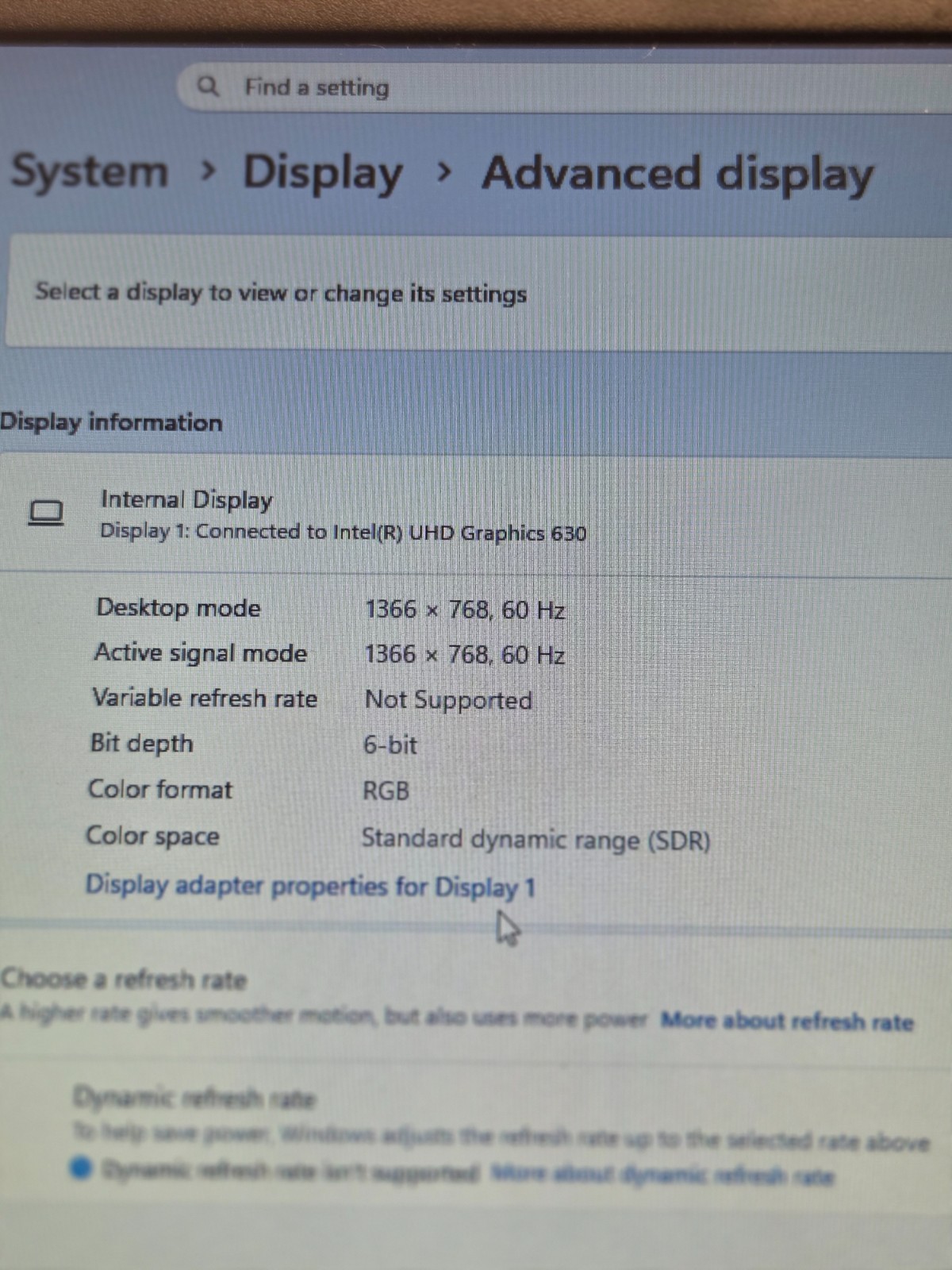Image resolution: width=952 pixels, height=1270 pixels.
Task: Select the 6-bit value
Action: (390, 745)
